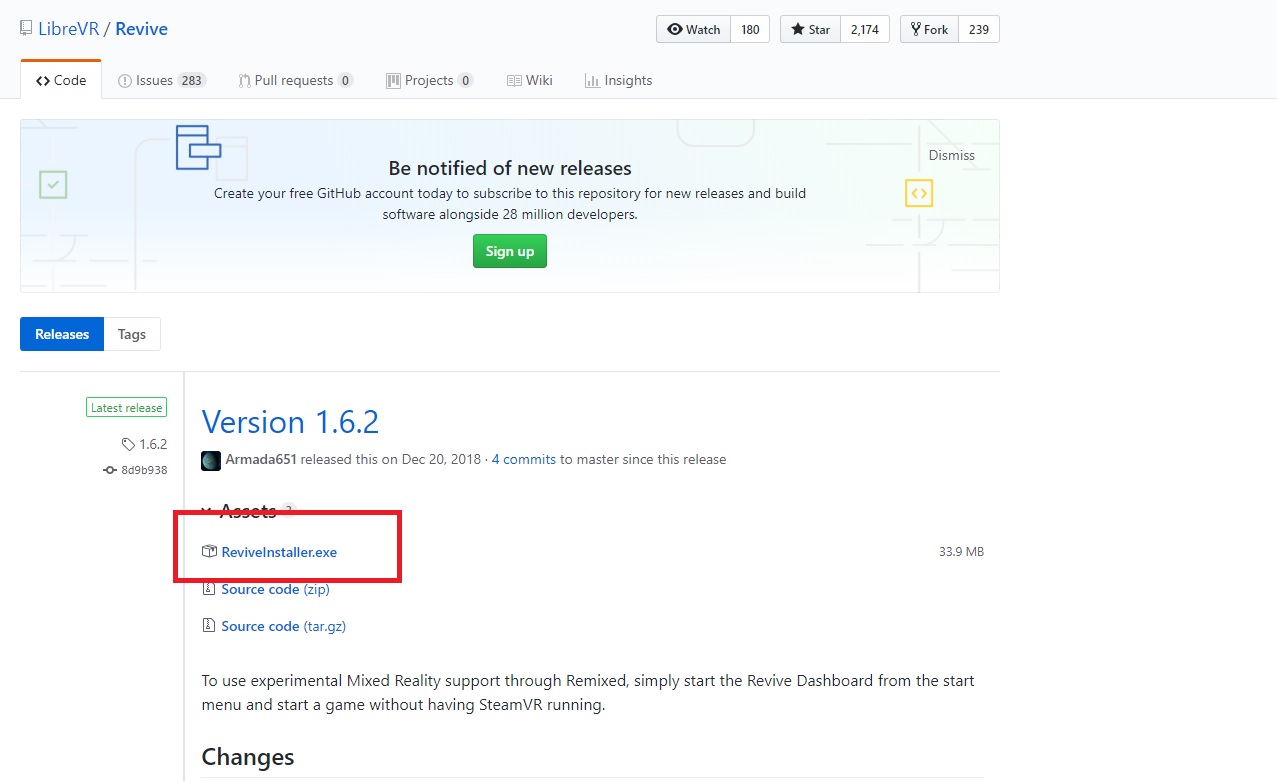Click the Projects count badge 0

[x=465, y=80]
